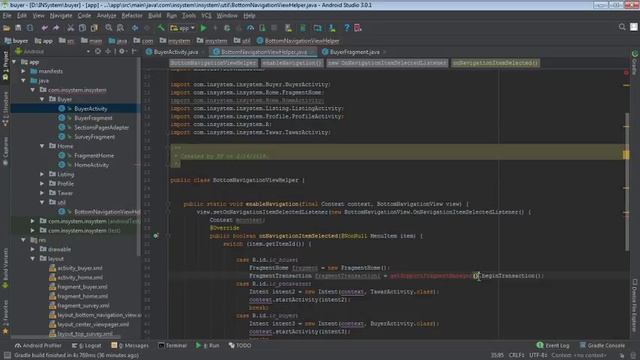
Task: Select fragment_survey.xml in layout folder
Action: coord(83,306)
